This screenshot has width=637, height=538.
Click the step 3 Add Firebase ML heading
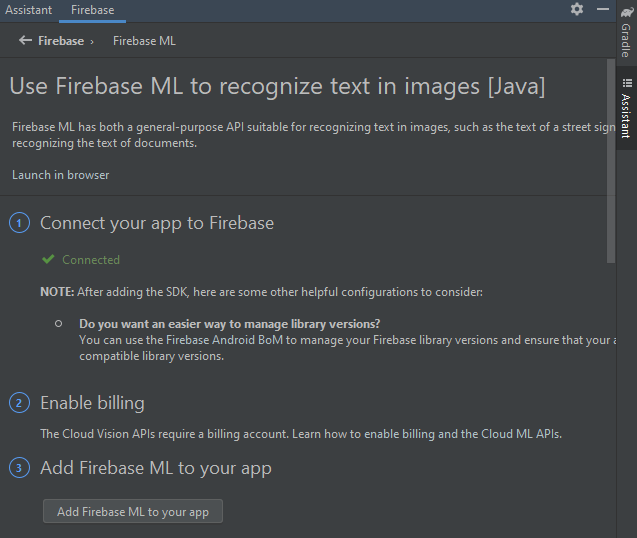tap(156, 468)
